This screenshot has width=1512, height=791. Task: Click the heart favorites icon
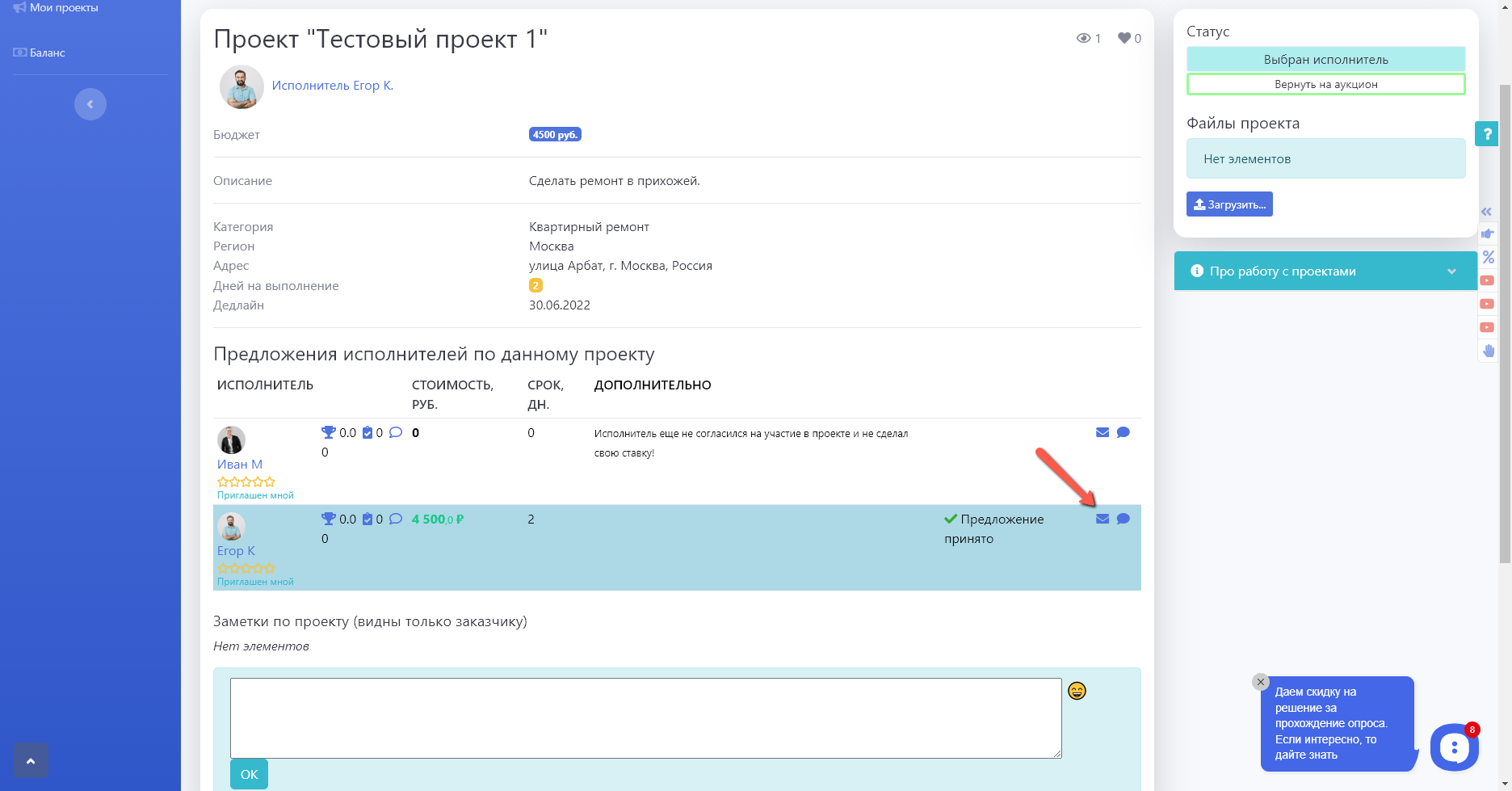(x=1123, y=38)
